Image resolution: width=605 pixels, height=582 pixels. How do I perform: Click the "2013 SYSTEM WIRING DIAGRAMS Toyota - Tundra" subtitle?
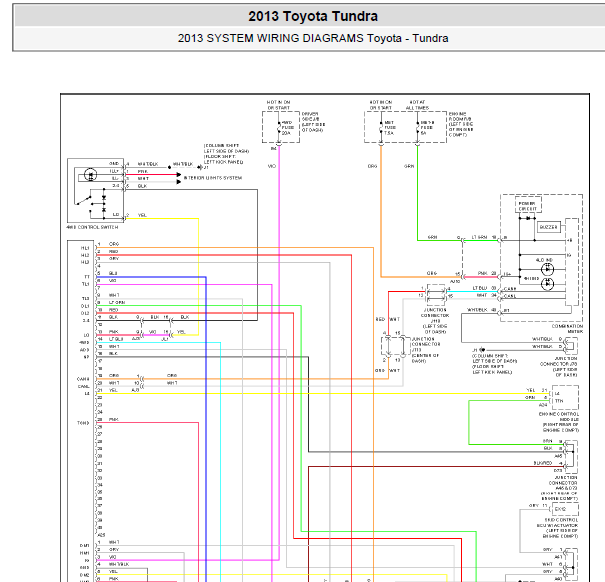click(313, 38)
